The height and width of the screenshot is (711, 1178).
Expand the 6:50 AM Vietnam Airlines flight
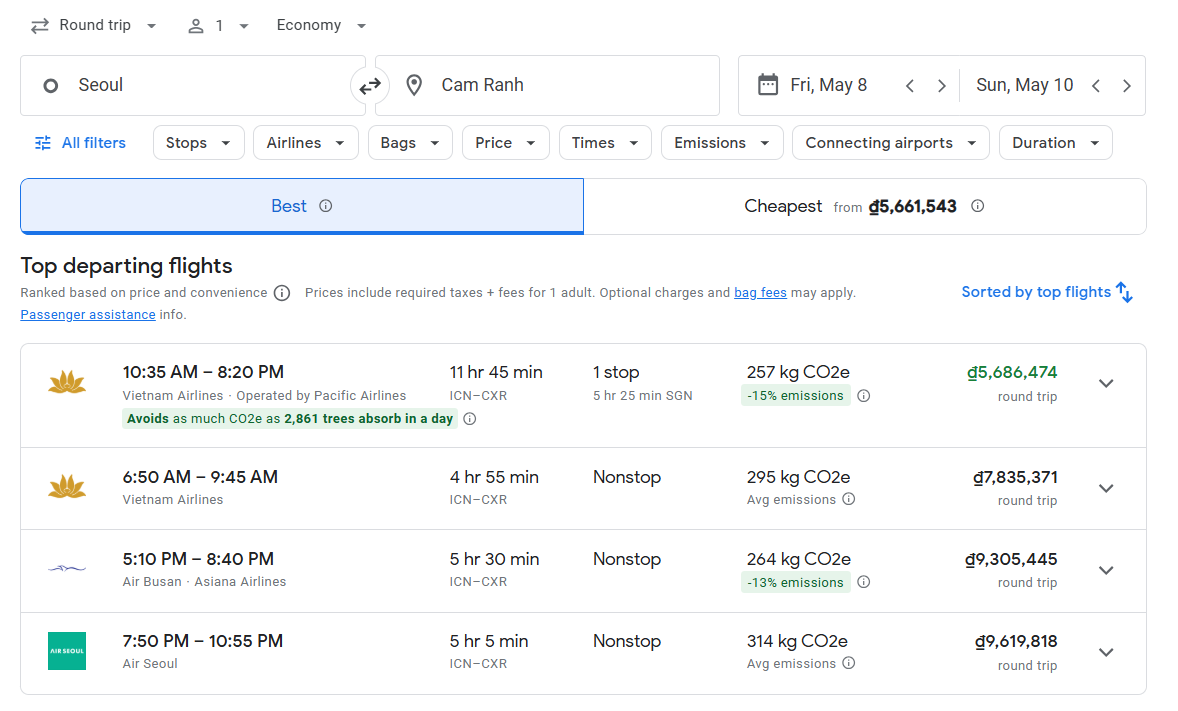click(x=1105, y=488)
